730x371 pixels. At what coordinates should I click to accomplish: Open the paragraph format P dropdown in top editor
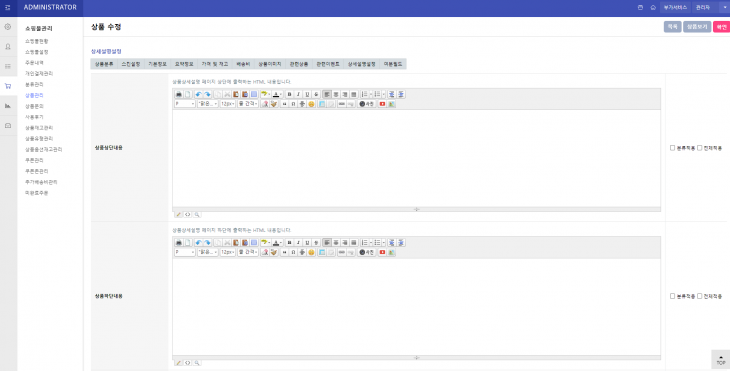pyautogui.click(x=184, y=104)
